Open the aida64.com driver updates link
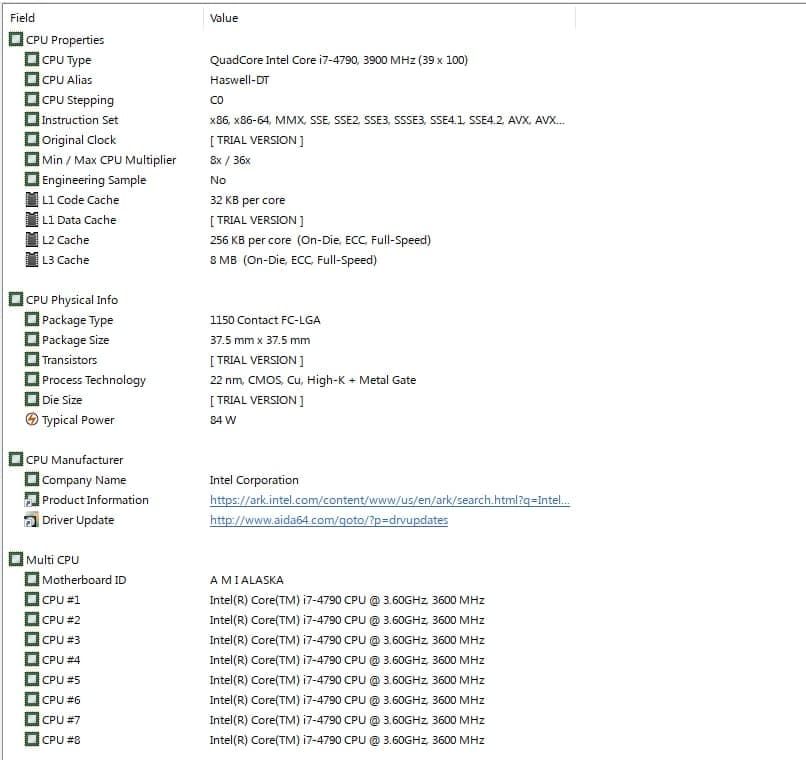Viewport: 806px width, 760px height. point(329,520)
